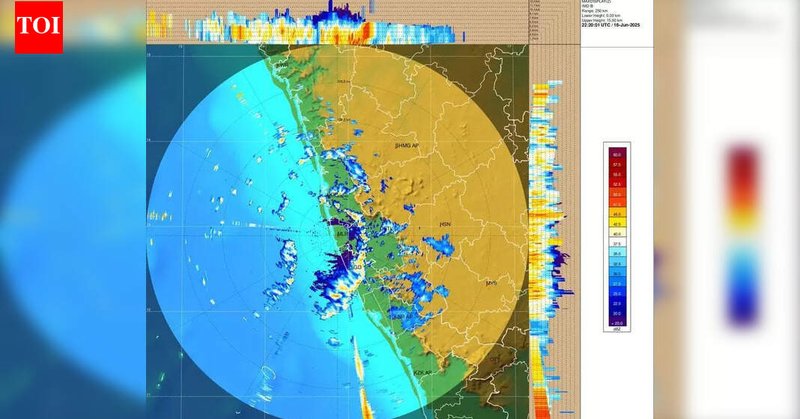Click the MYS label on the map
This screenshot has width=800, height=419.
coord(491,283)
